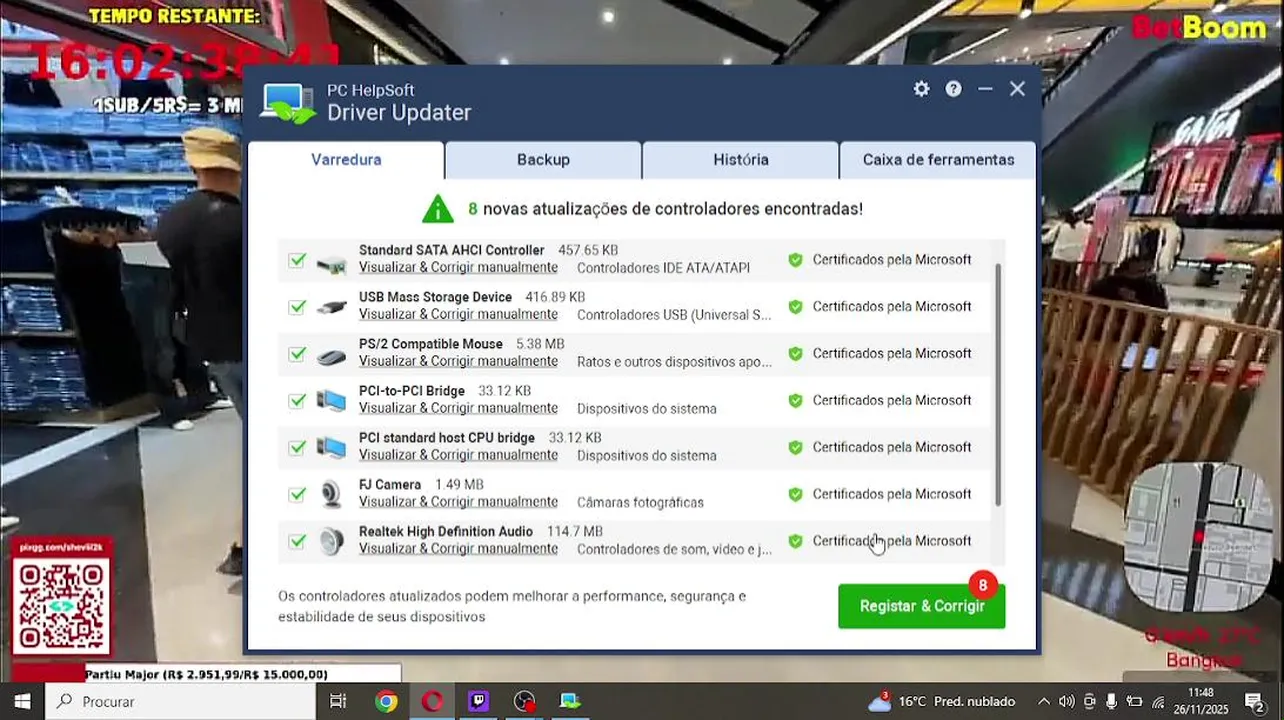Click the Wi-Fi network tray icon
The image size is (1284, 720).
point(1157,702)
